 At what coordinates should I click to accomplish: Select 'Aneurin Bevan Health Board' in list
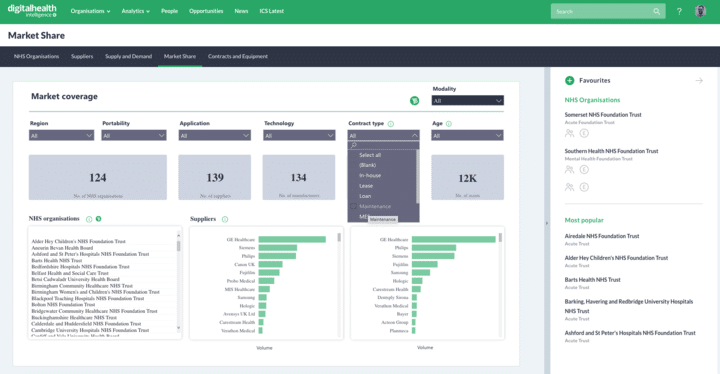pyautogui.click(x=62, y=248)
